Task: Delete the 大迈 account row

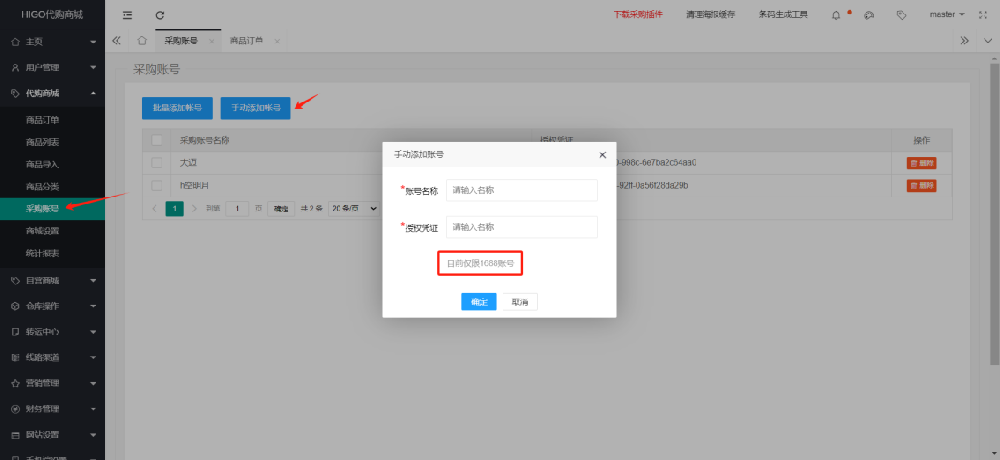Action: click(922, 163)
